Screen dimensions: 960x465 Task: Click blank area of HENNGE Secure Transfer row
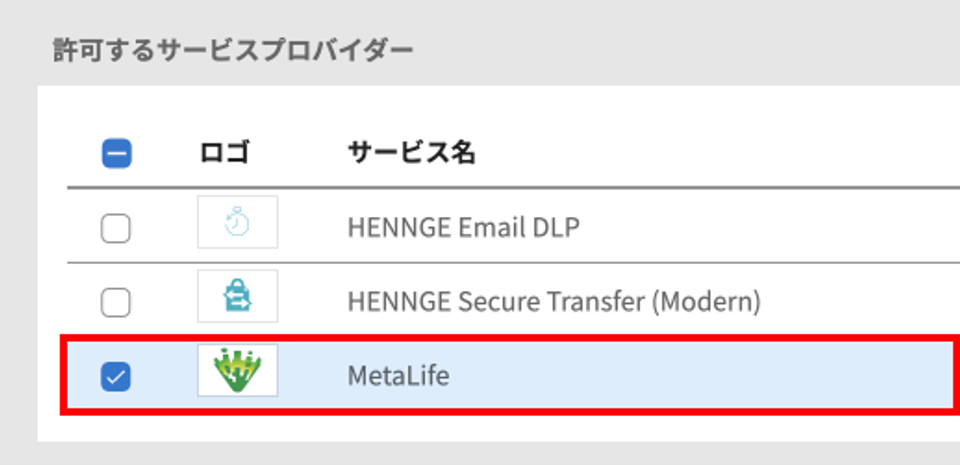(857, 302)
